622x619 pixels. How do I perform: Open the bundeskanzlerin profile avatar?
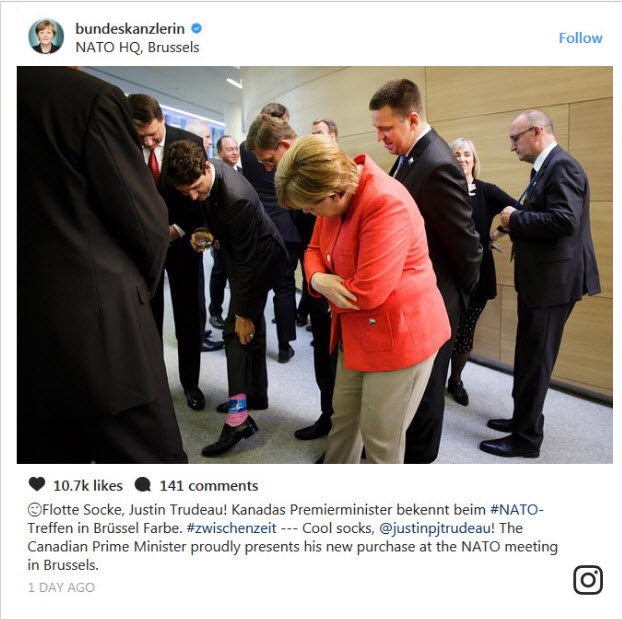46,36
